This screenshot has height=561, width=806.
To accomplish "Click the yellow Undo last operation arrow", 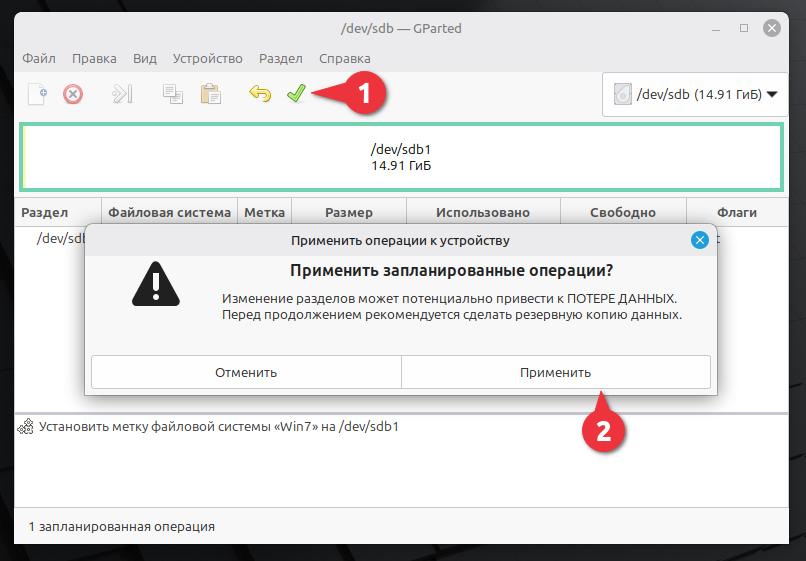I will click(260, 94).
